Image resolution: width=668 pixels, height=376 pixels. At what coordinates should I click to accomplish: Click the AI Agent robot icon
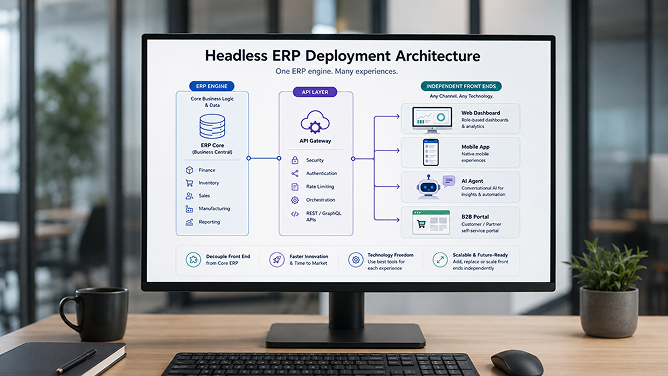428,187
